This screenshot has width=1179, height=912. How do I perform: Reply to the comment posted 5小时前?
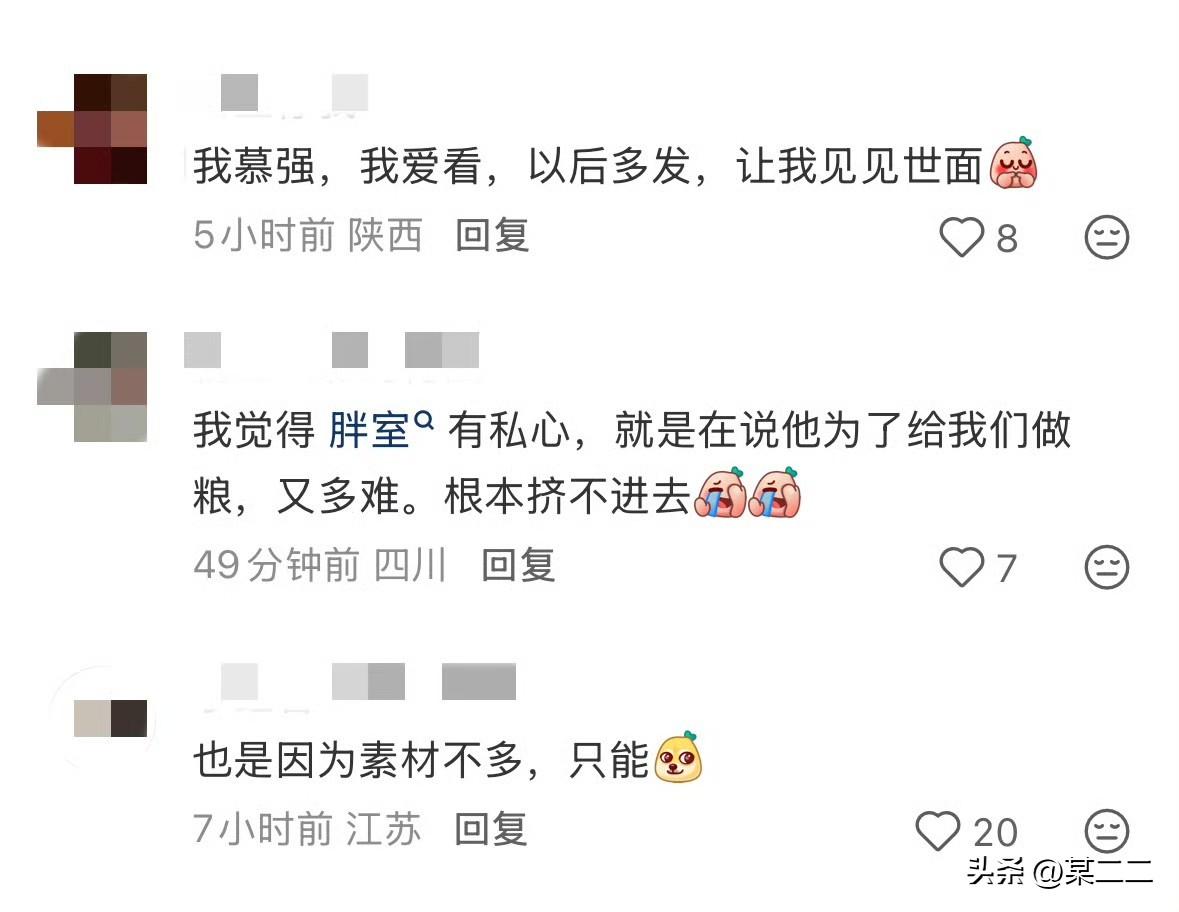493,235
